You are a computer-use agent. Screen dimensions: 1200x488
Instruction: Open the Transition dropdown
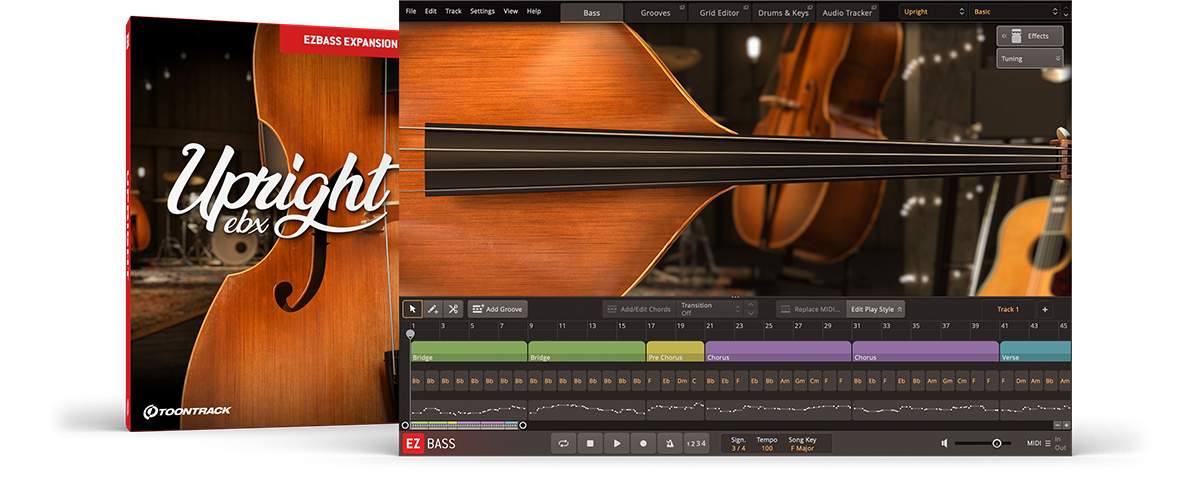(x=709, y=309)
